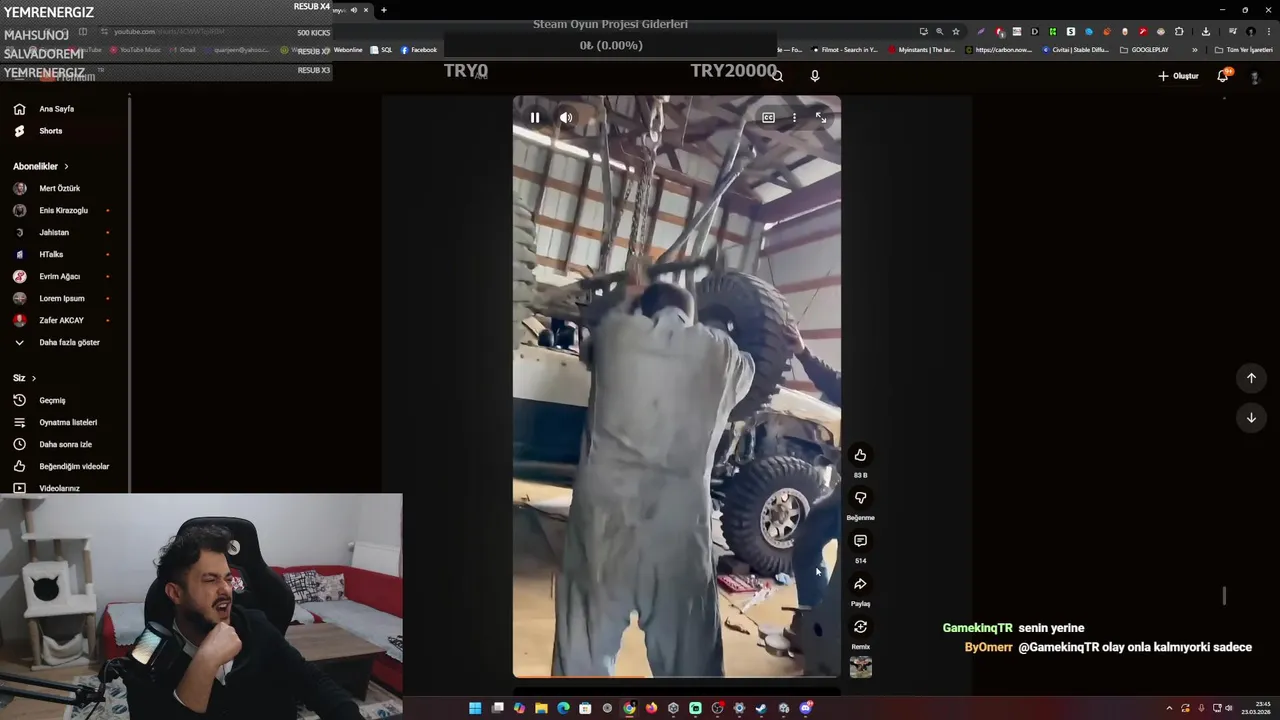
Task: Go to the next Short with down arrow
Action: 1251,418
